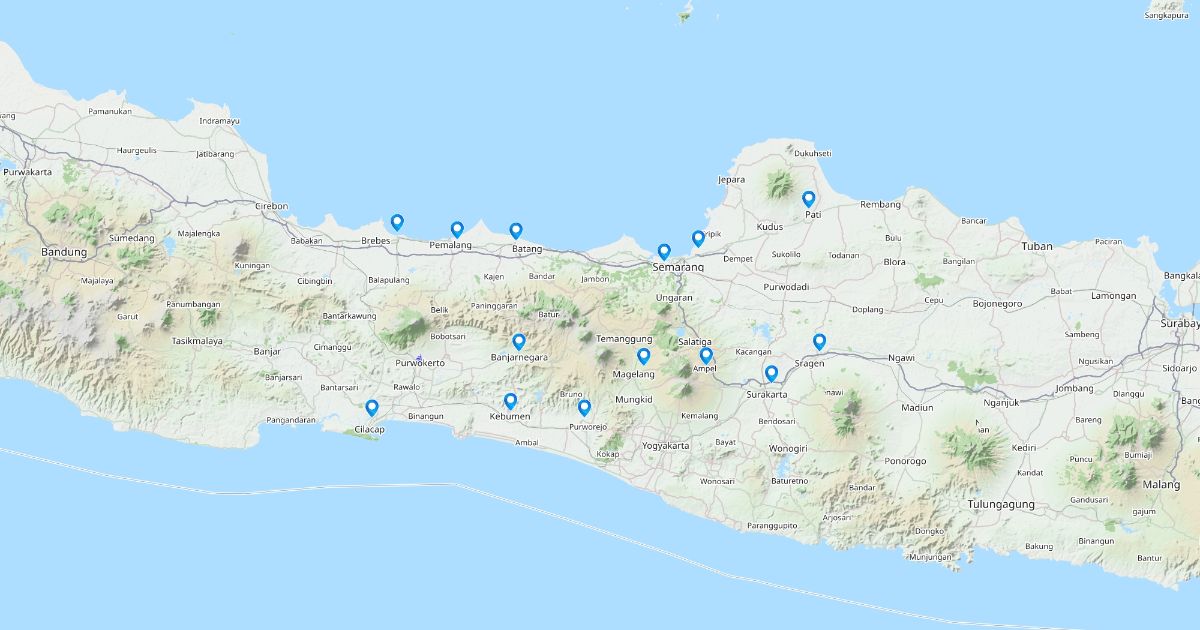Click the map pin directly above Semarang

point(664,252)
